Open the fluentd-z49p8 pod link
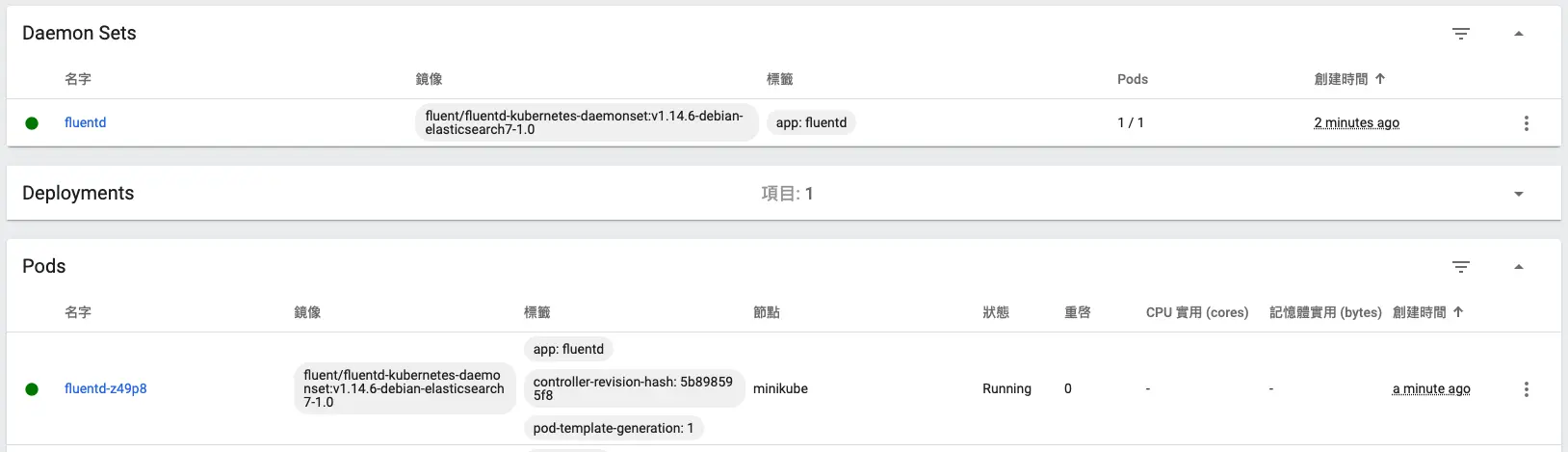Image resolution: width=1568 pixels, height=452 pixels. click(105, 388)
